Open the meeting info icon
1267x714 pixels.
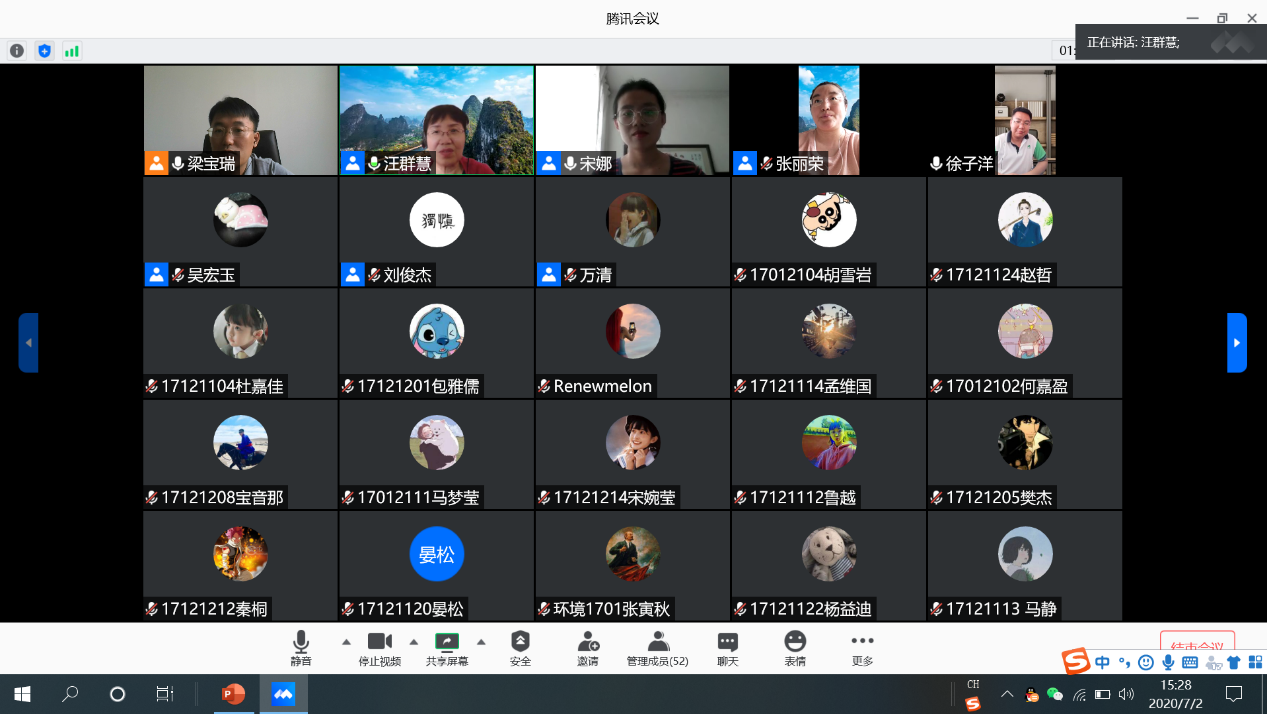coord(17,51)
